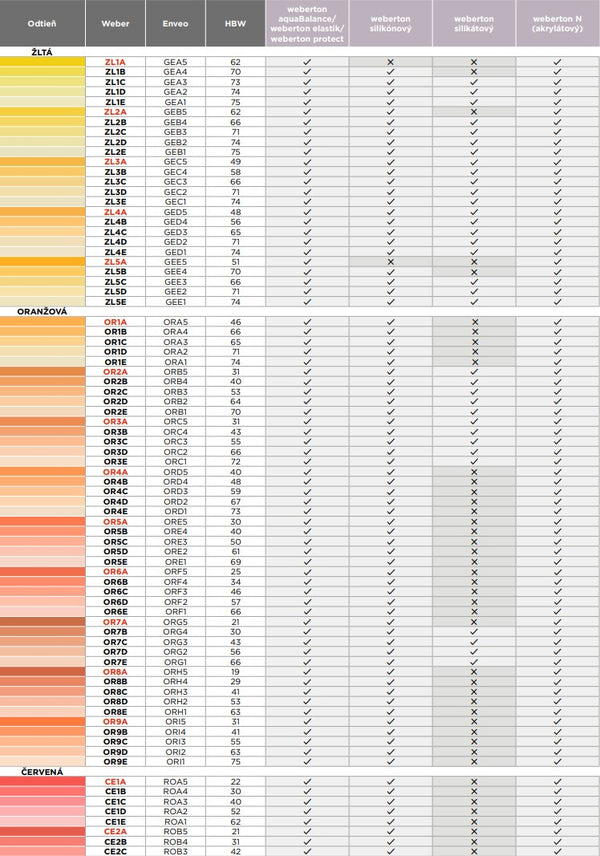
Task: Click silikátový check mark in OR7C row
Action: (474, 642)
